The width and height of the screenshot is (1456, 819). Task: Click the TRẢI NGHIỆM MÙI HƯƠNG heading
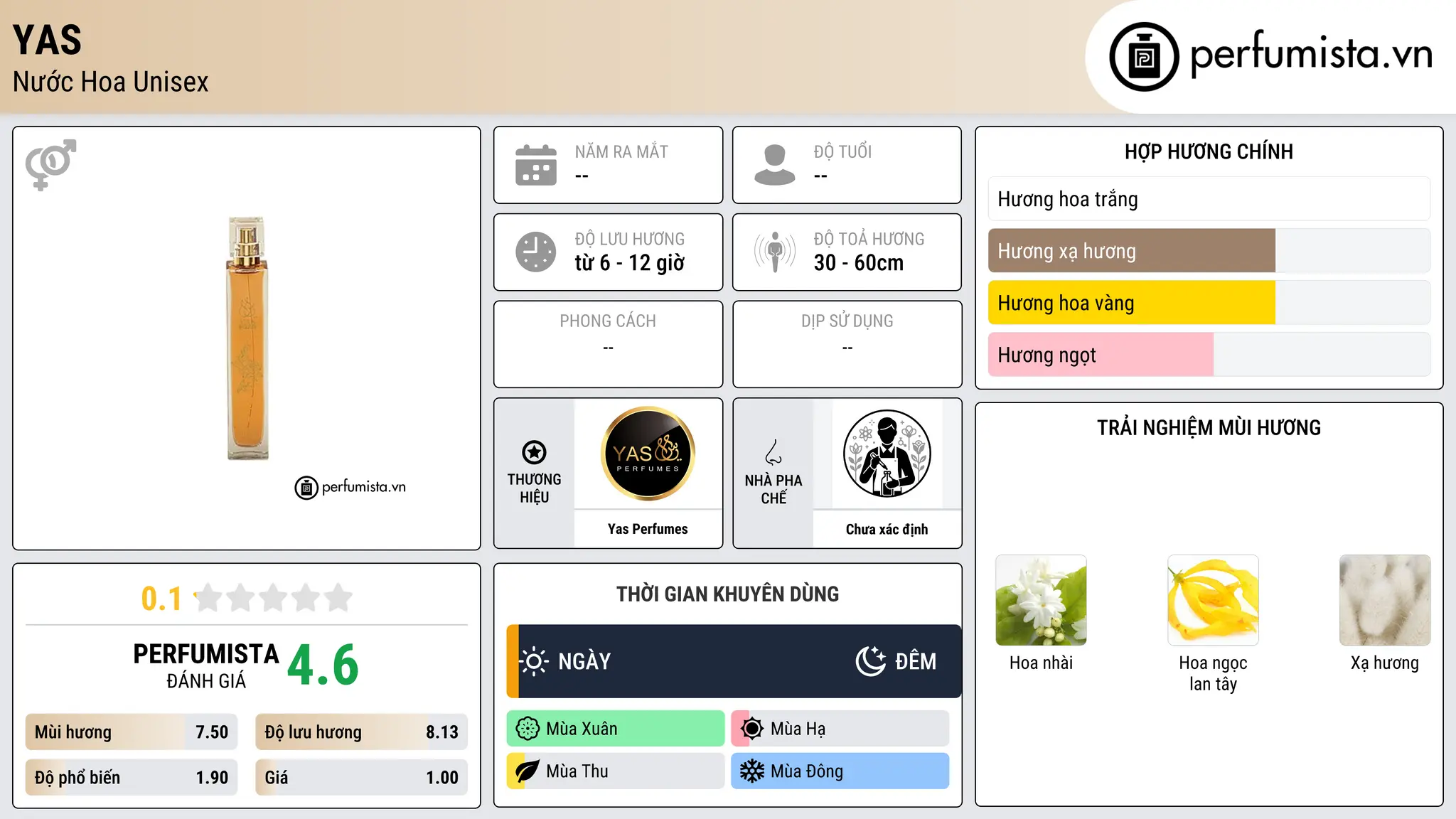tap(1209, 427)
